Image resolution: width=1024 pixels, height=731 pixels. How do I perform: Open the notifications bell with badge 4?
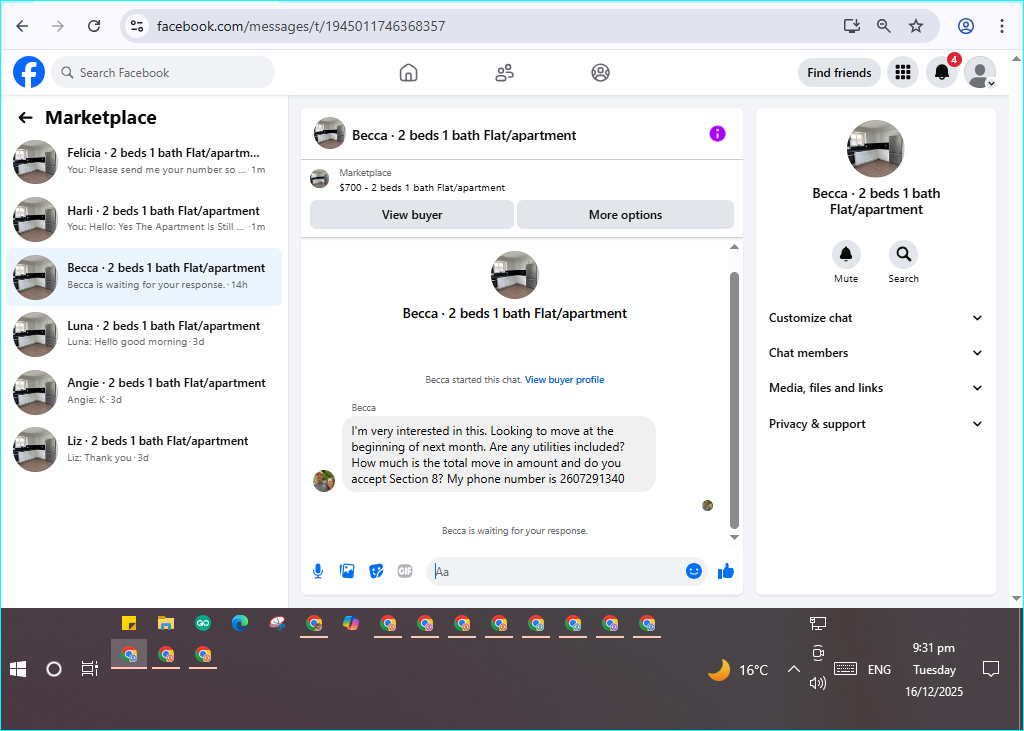[942, 73]
